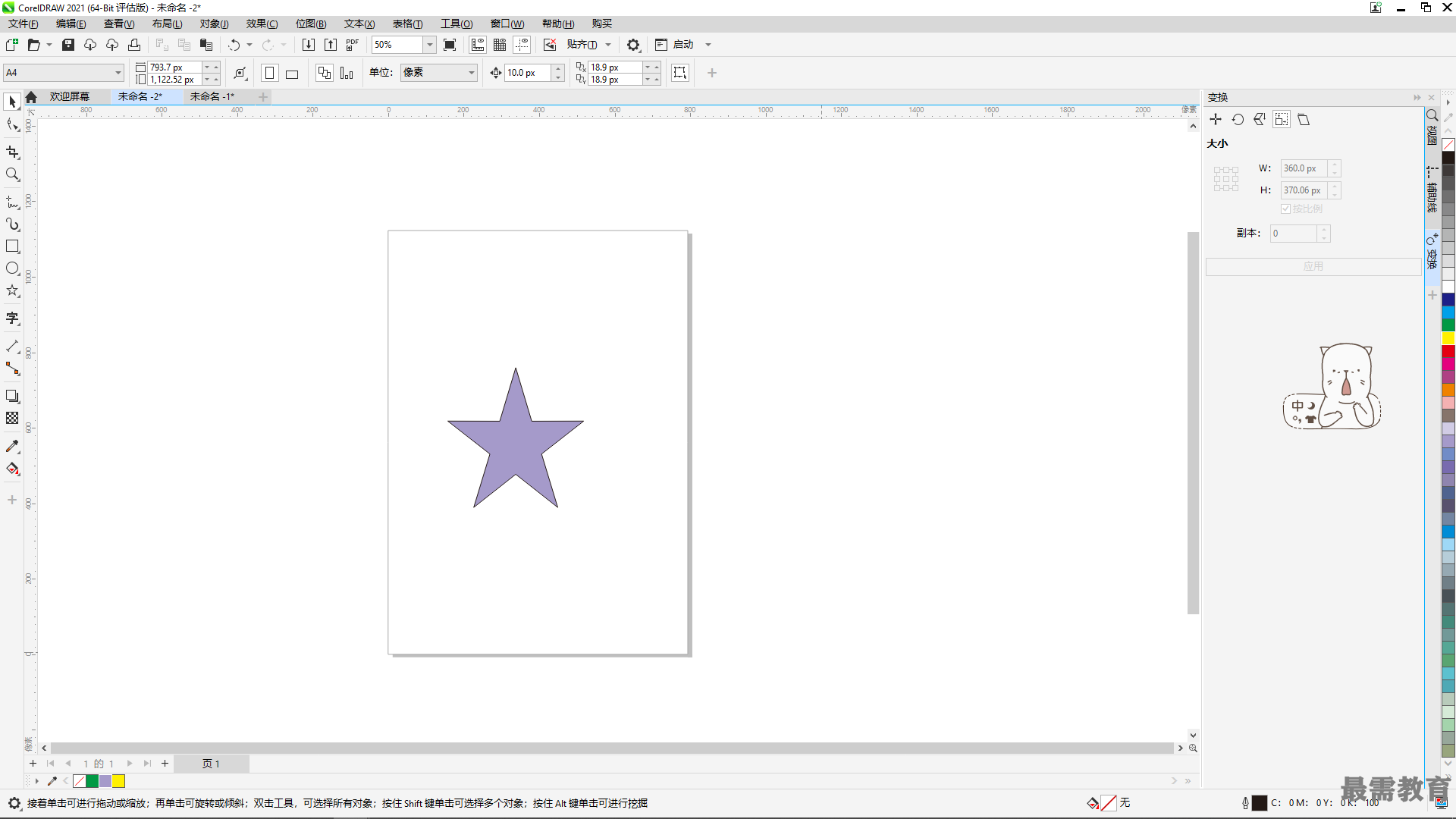This screenshot has width=1456, height=819.
Task: Select the Drop Shadow tool
Action: (x=12, y=397)
